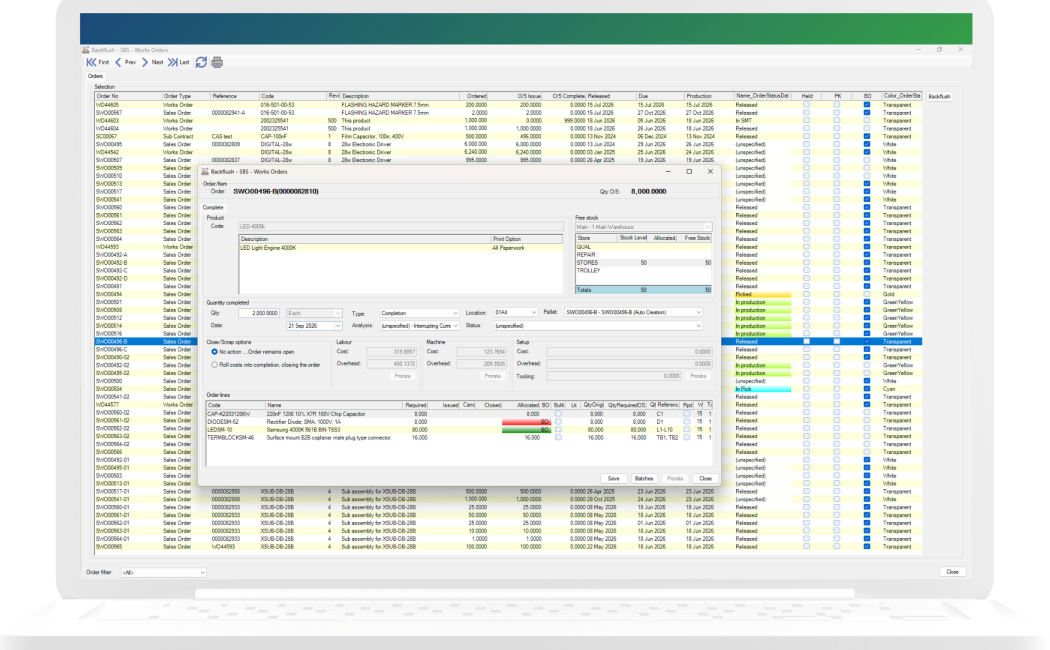
Task: Click the cyan In Pick status cell
Action: (762, 389)
